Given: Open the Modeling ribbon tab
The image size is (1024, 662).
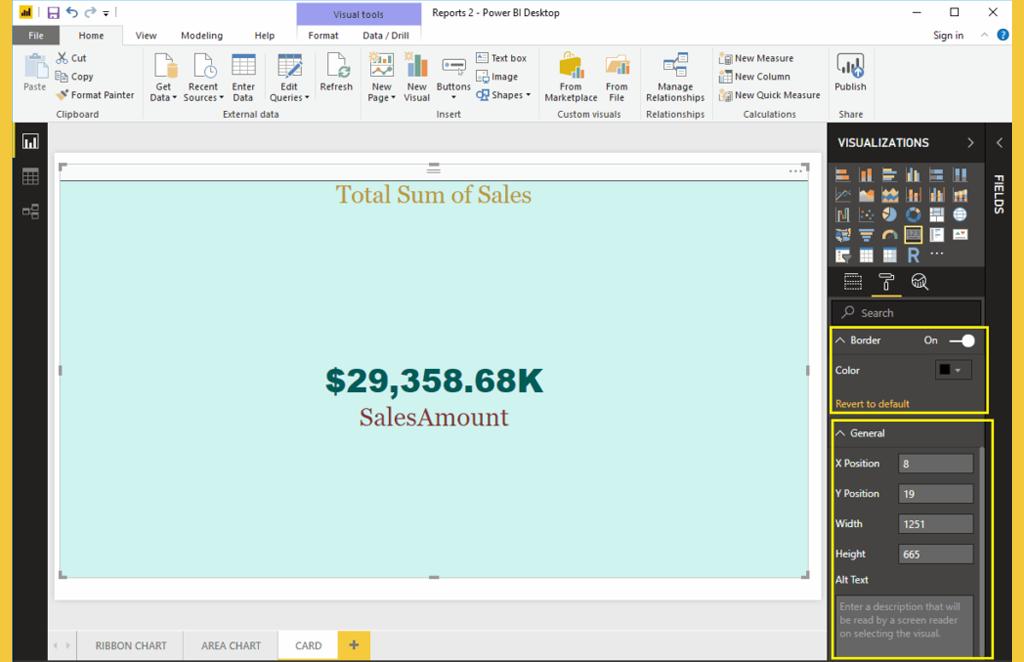Looking at the screenshot, I should (x=201, y=35).
